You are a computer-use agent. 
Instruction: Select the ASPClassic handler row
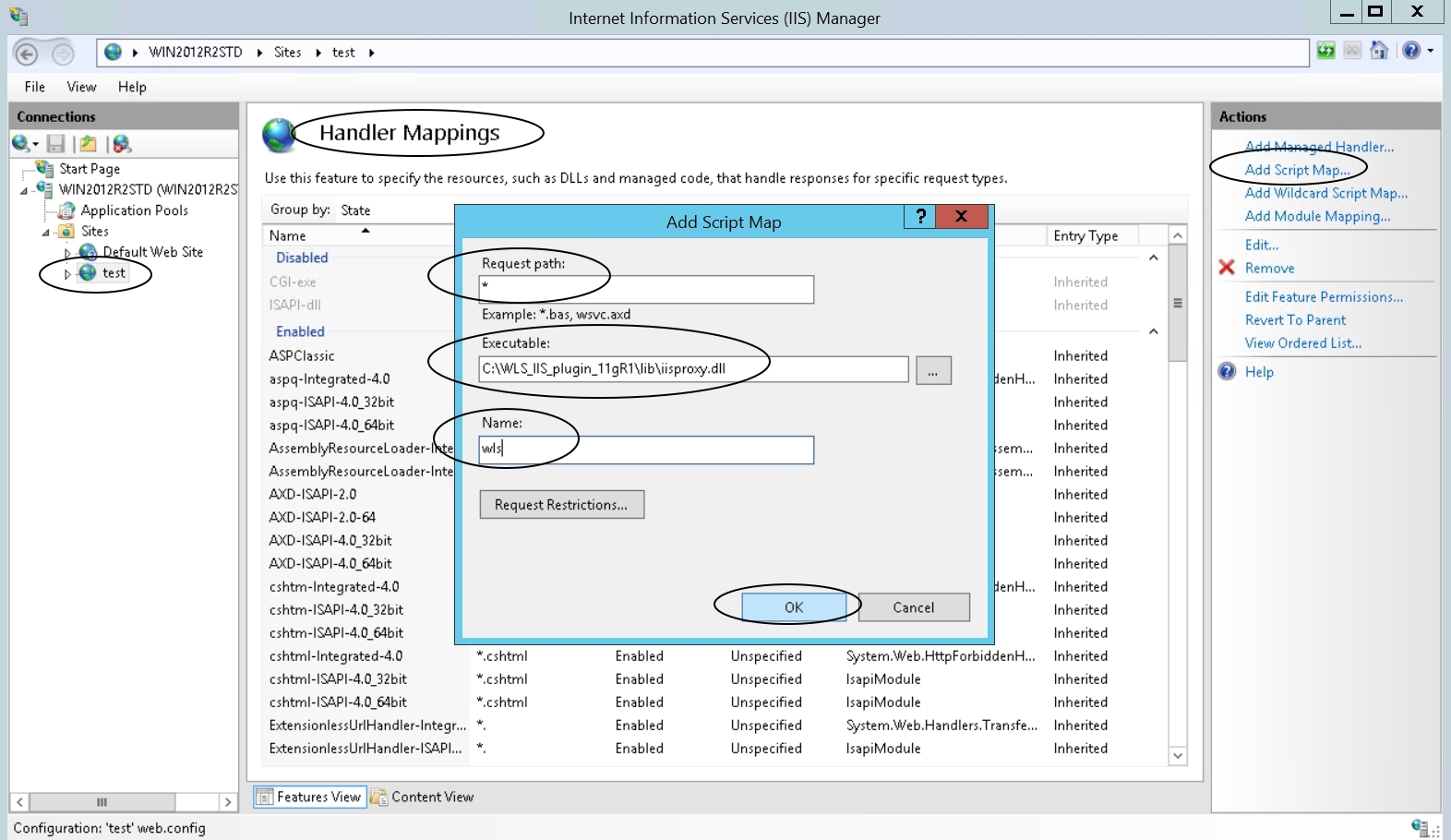pos(302,355)
